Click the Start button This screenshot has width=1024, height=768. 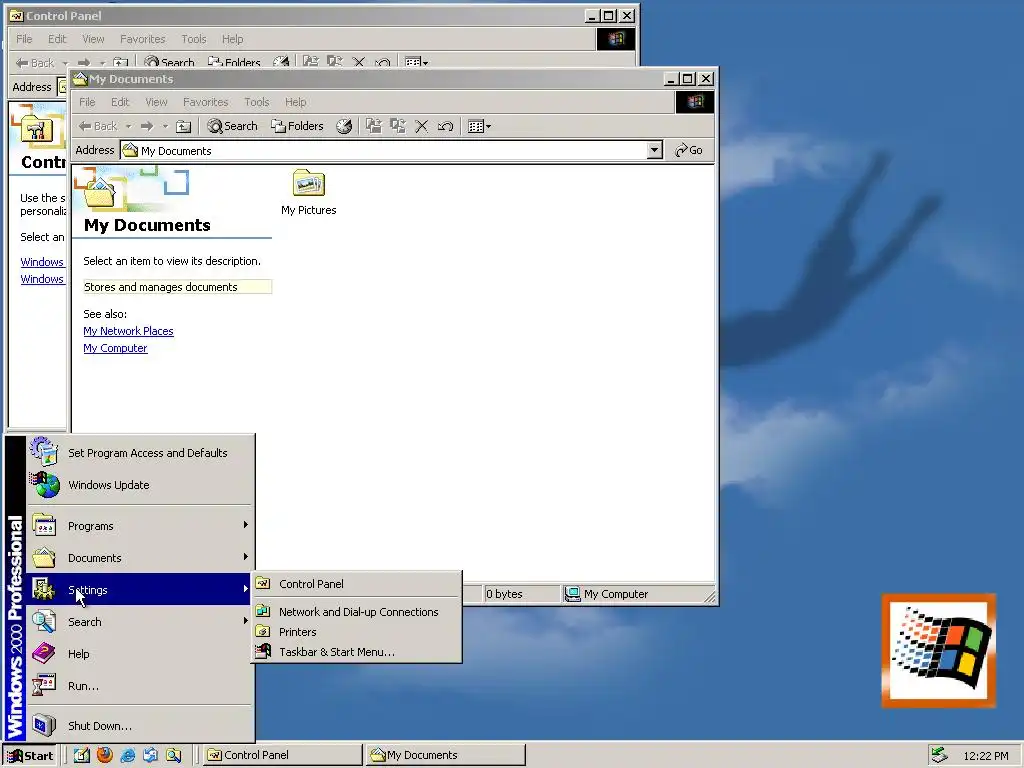click(30, 756)
